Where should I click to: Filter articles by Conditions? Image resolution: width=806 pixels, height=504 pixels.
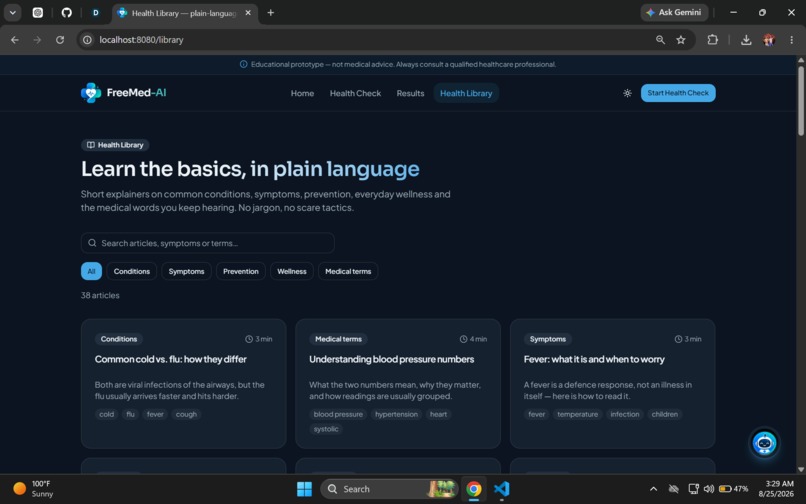(x=132, y=271)
